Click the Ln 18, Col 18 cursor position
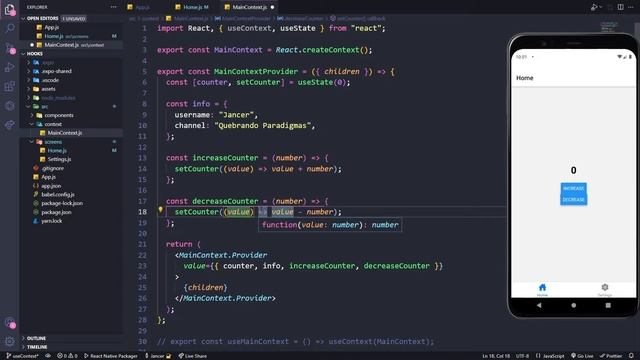This screenshot has height=360, width=640. tap(496, 356)
